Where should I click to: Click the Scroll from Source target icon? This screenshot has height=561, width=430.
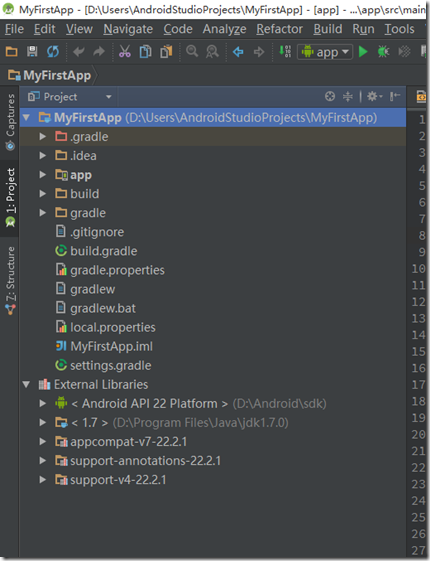pyautogui.click(x=329, y=96)
